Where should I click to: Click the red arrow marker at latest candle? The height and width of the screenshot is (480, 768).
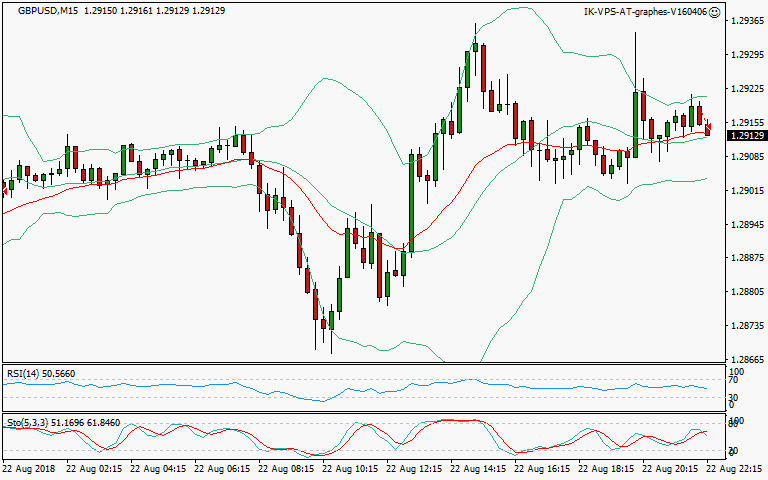(708, 127)
